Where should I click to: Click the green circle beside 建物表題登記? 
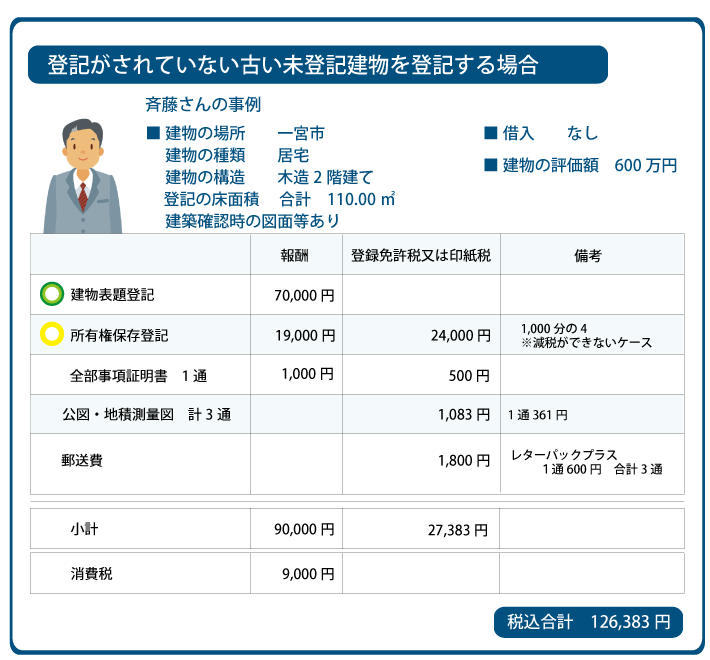[x=52, y=294]
